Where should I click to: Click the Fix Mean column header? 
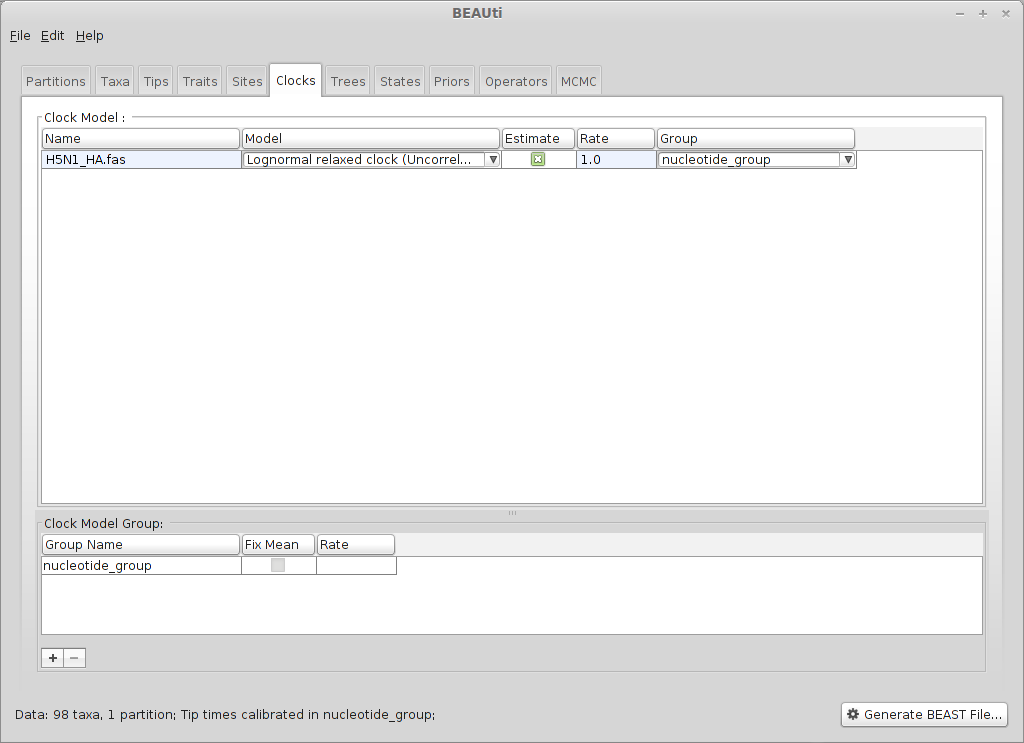coord(278,545)
